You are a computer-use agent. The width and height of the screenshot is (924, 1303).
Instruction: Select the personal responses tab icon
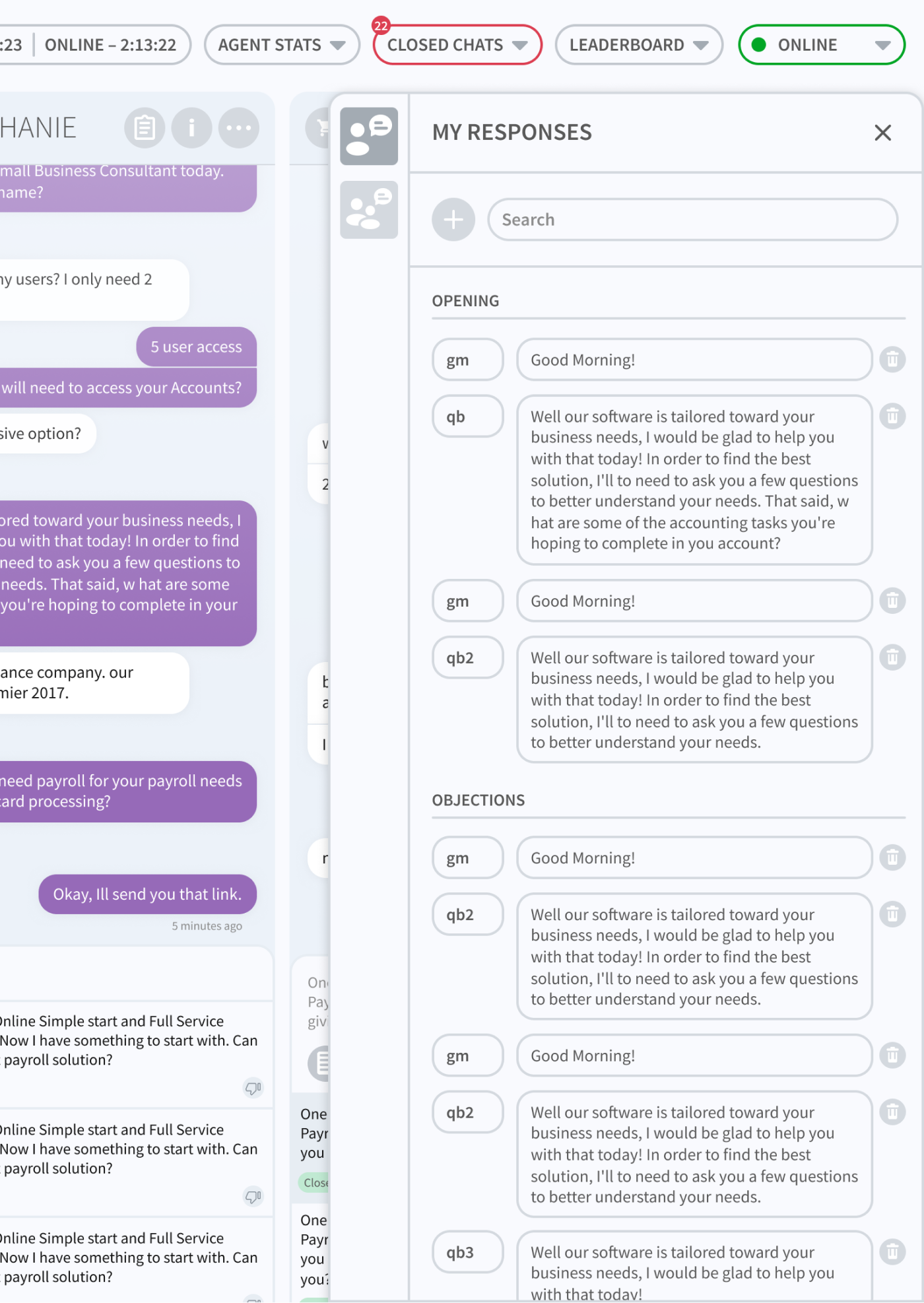(x=369, y=136)
